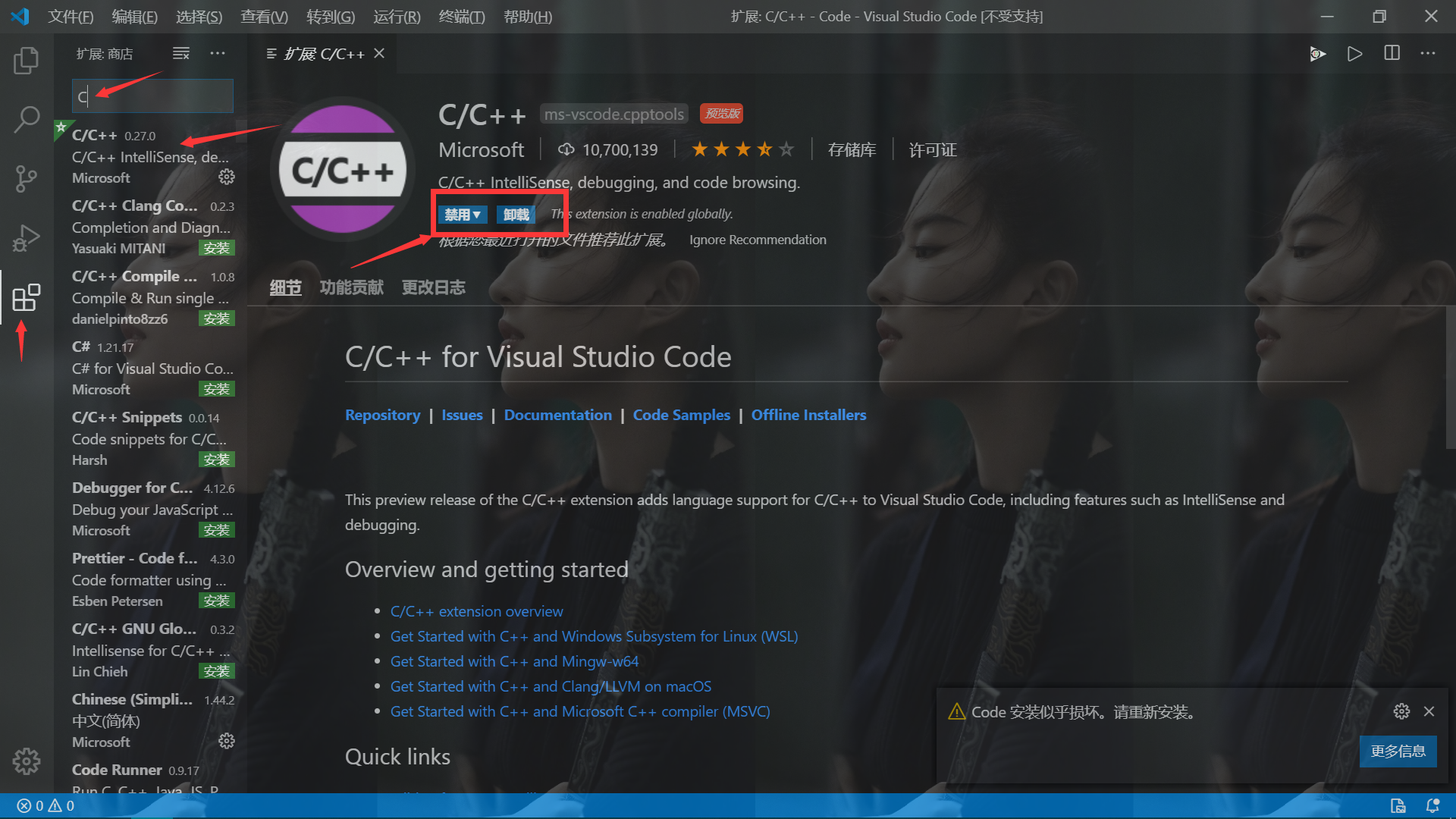Image resolution: width=1456 pixels, height=819 pixels.
Task: Open Get Started with C++ and Mingw-w64
Action: (x=514, y=661)
